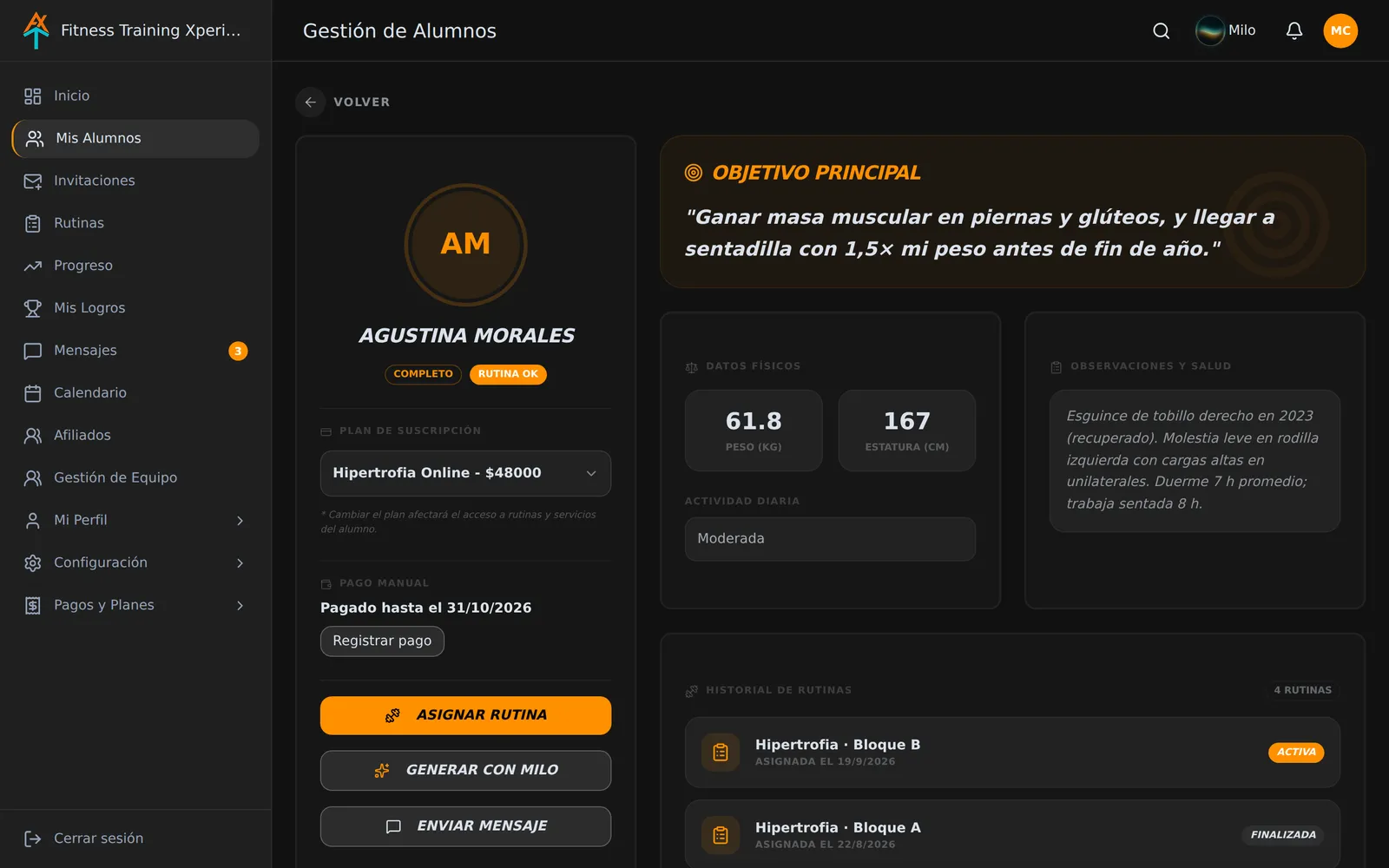Click the 4 Rutinas counter label
Viewport: 1389px width, 868px height.
tap(1302, 691)
